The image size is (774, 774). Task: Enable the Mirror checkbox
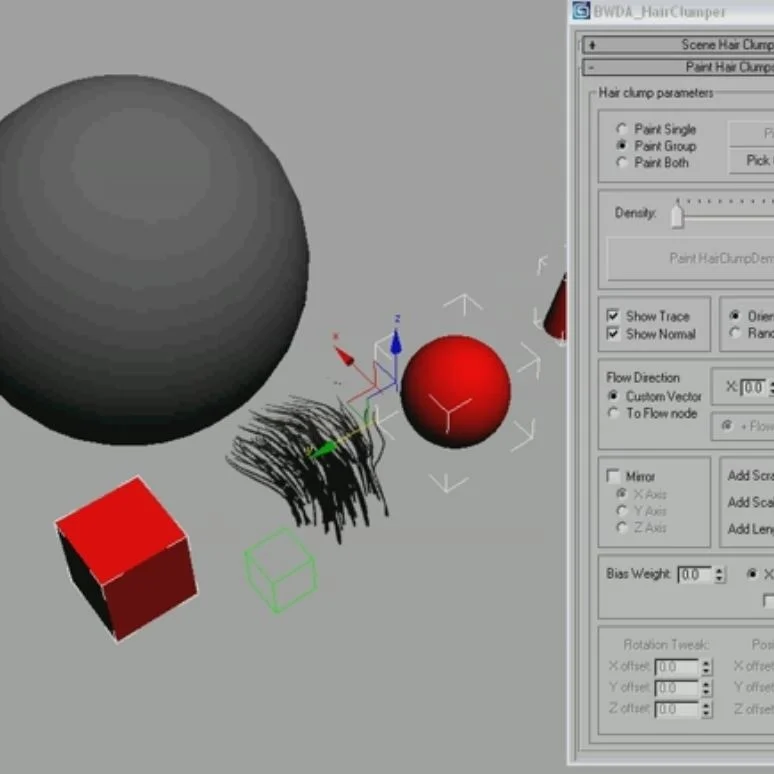613,476
